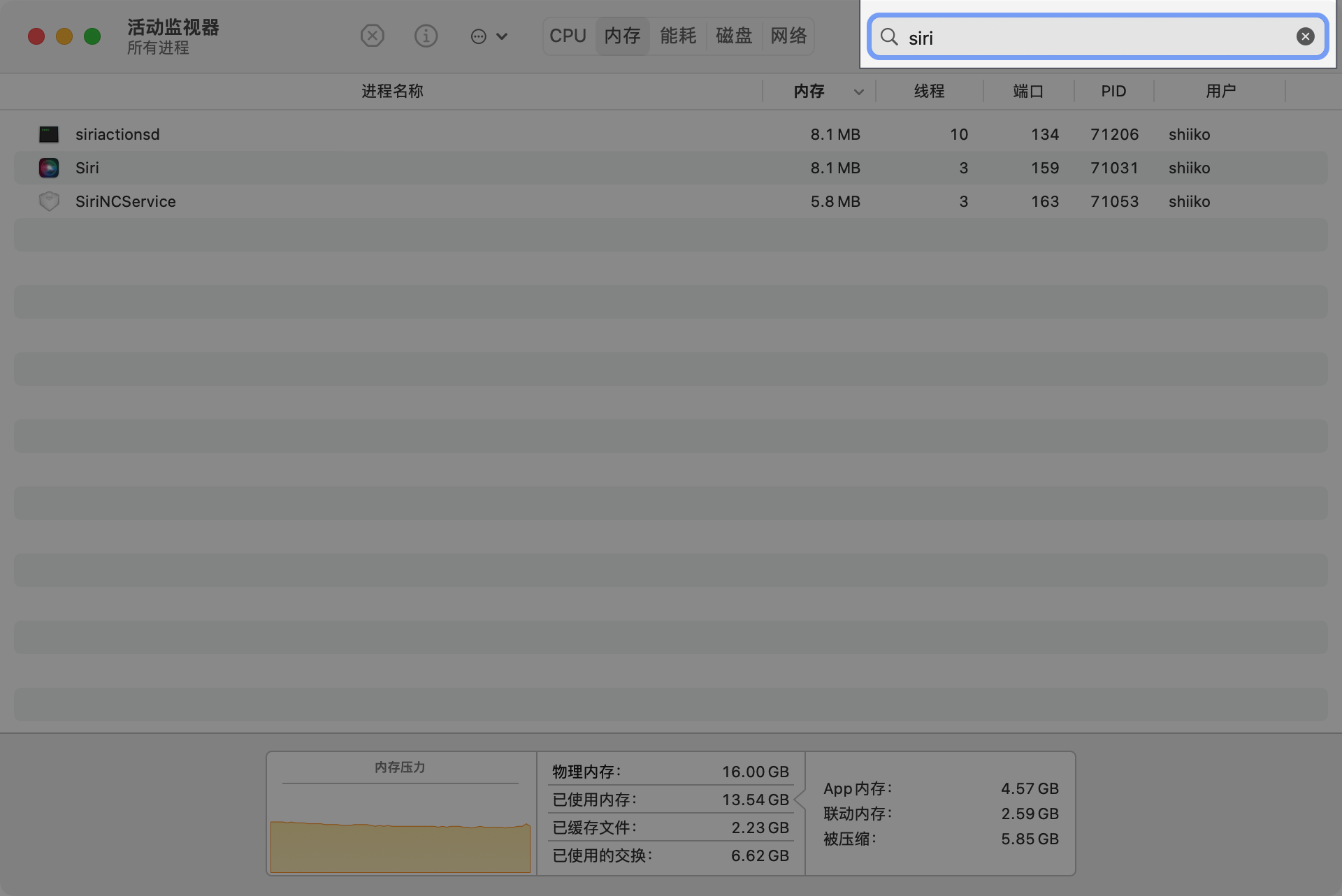Switch to the CPU tab
The height and width of the screenshot is (896, 1342).
pos(568,36)
